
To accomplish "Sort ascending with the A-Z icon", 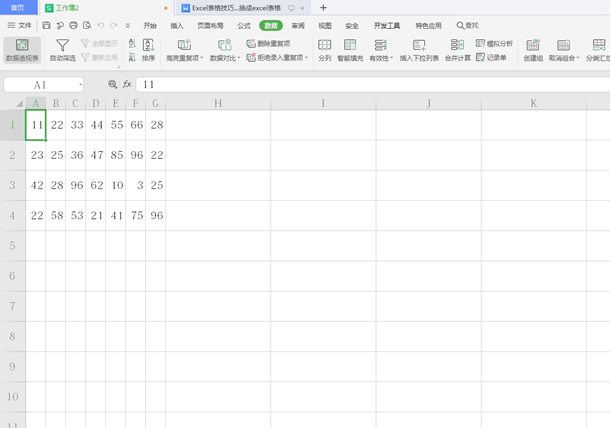I will 132,44.
